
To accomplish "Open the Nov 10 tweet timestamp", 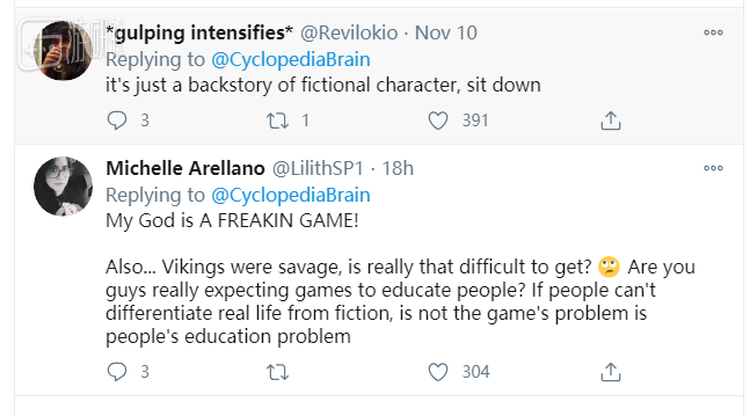I will 446,32.
